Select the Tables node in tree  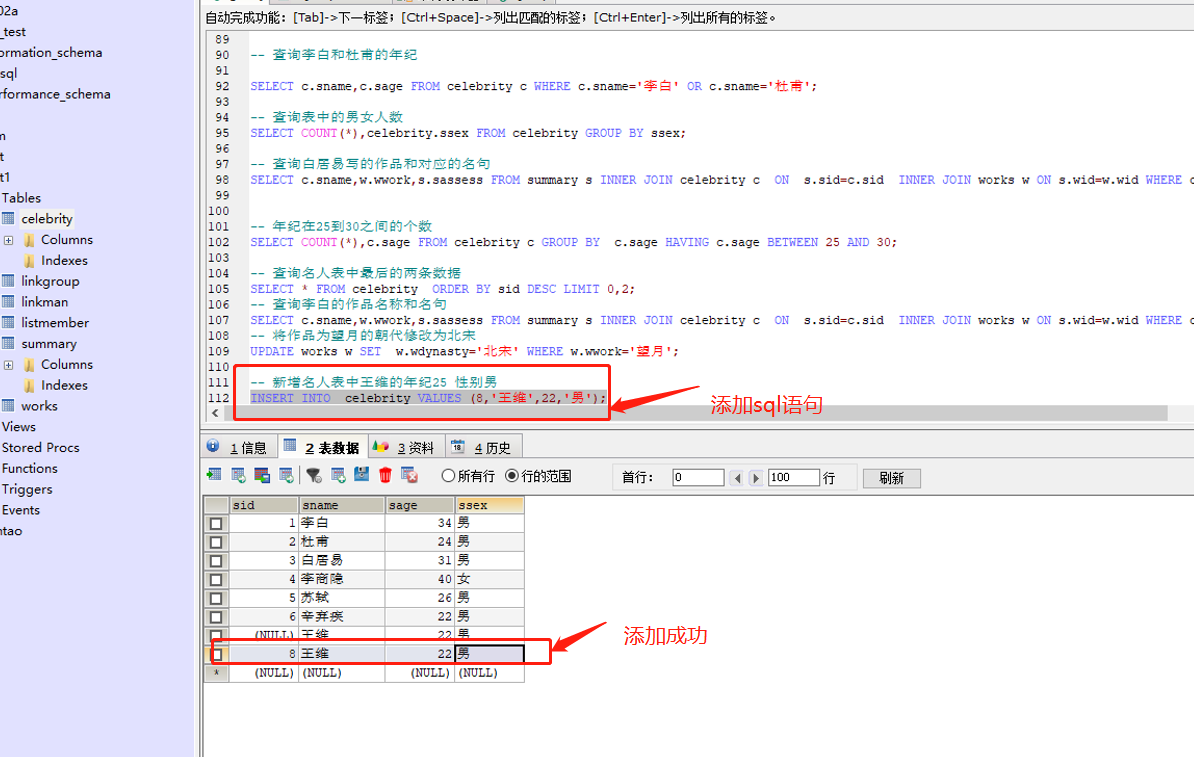click(21, 198)
